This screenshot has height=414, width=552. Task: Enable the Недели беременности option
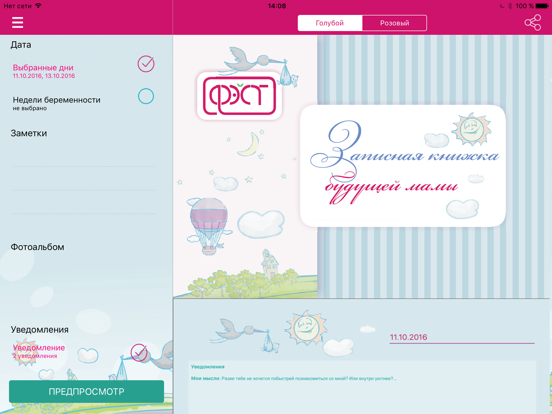tap(146, 96)
